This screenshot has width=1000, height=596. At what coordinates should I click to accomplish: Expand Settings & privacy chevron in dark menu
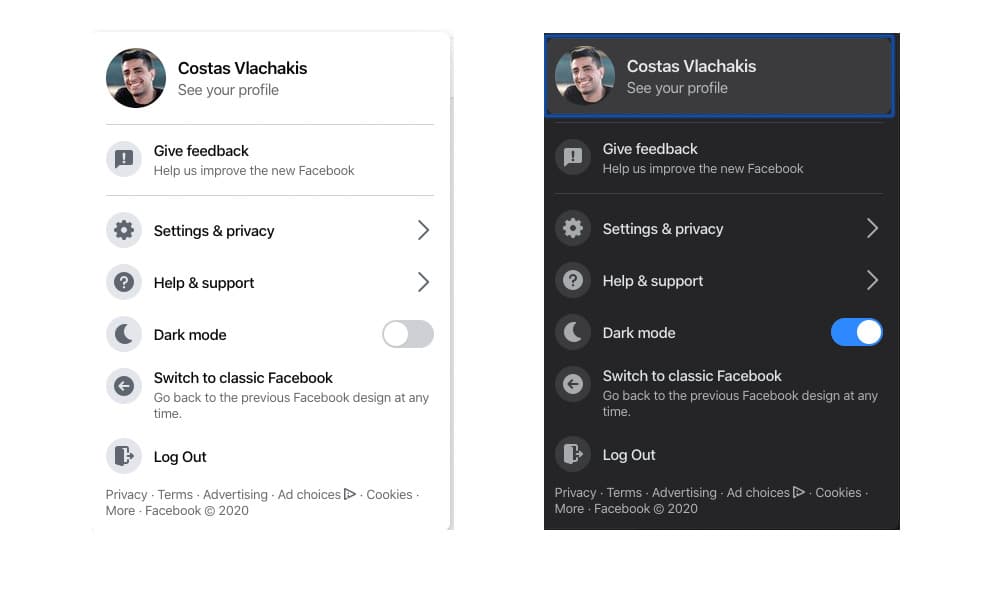click(x=872, y=229)
